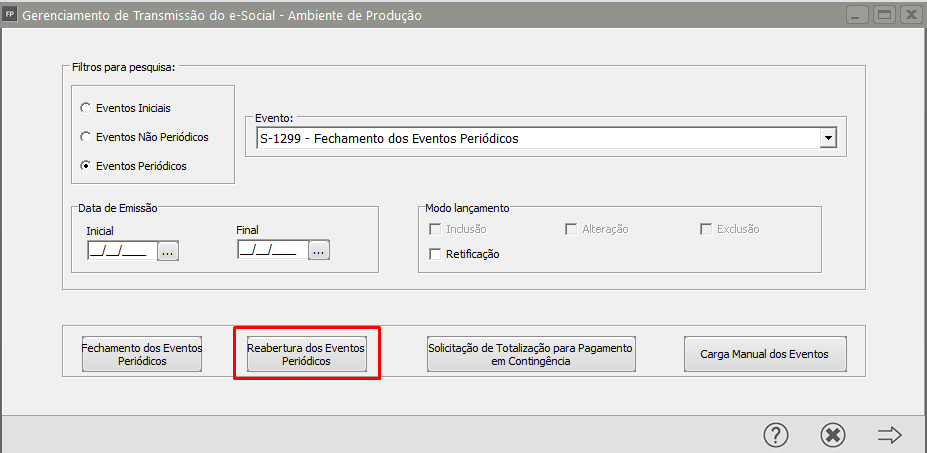Tick the Inclusão checkbox
This screenshot has height=453, width=927.
coord(435,229)
